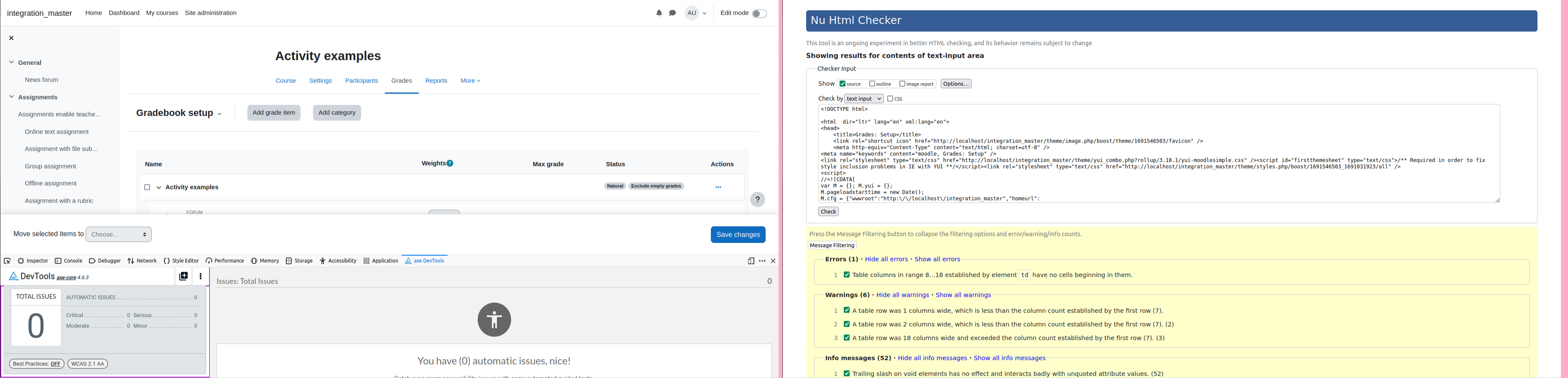1568x378 pixels.
Task: Open the DevTools three-dot customize menu
Action: pyautogui.click(x=762, y=261)
